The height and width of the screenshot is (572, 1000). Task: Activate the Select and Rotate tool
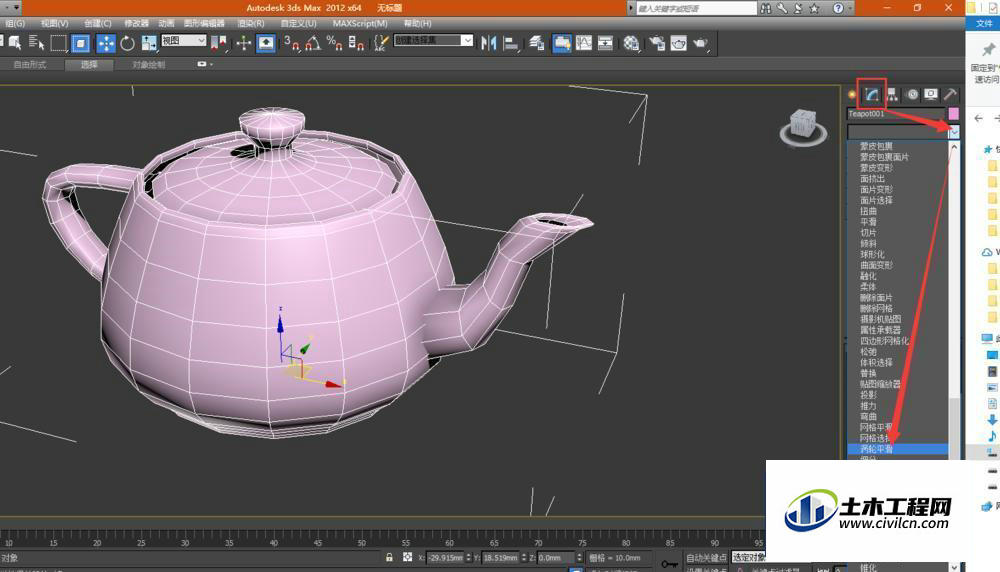tap(128, 43)
